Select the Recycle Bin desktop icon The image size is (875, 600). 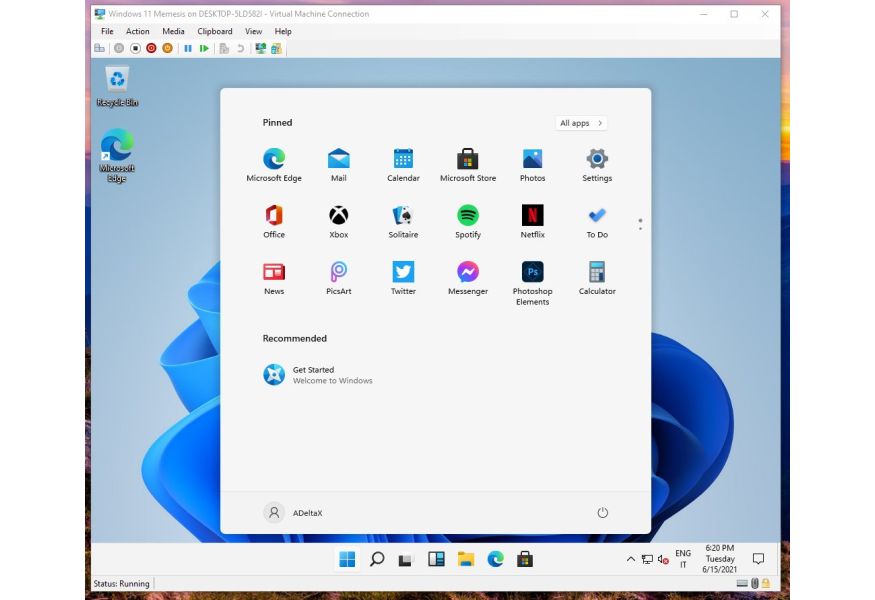coord(117,87)
